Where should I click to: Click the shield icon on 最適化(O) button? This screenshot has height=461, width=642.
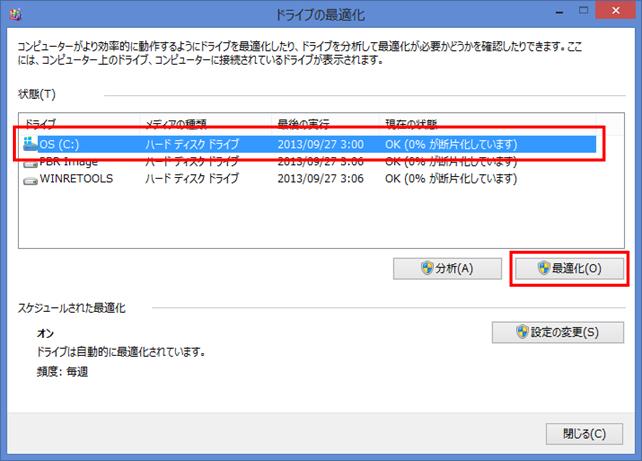point(543,268)
